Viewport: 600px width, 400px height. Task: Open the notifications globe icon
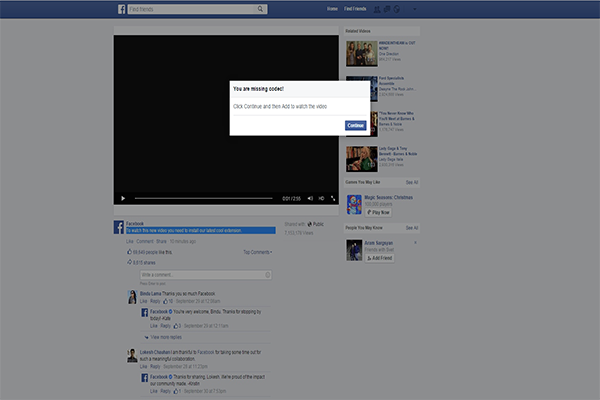click(x=396, y=10)
